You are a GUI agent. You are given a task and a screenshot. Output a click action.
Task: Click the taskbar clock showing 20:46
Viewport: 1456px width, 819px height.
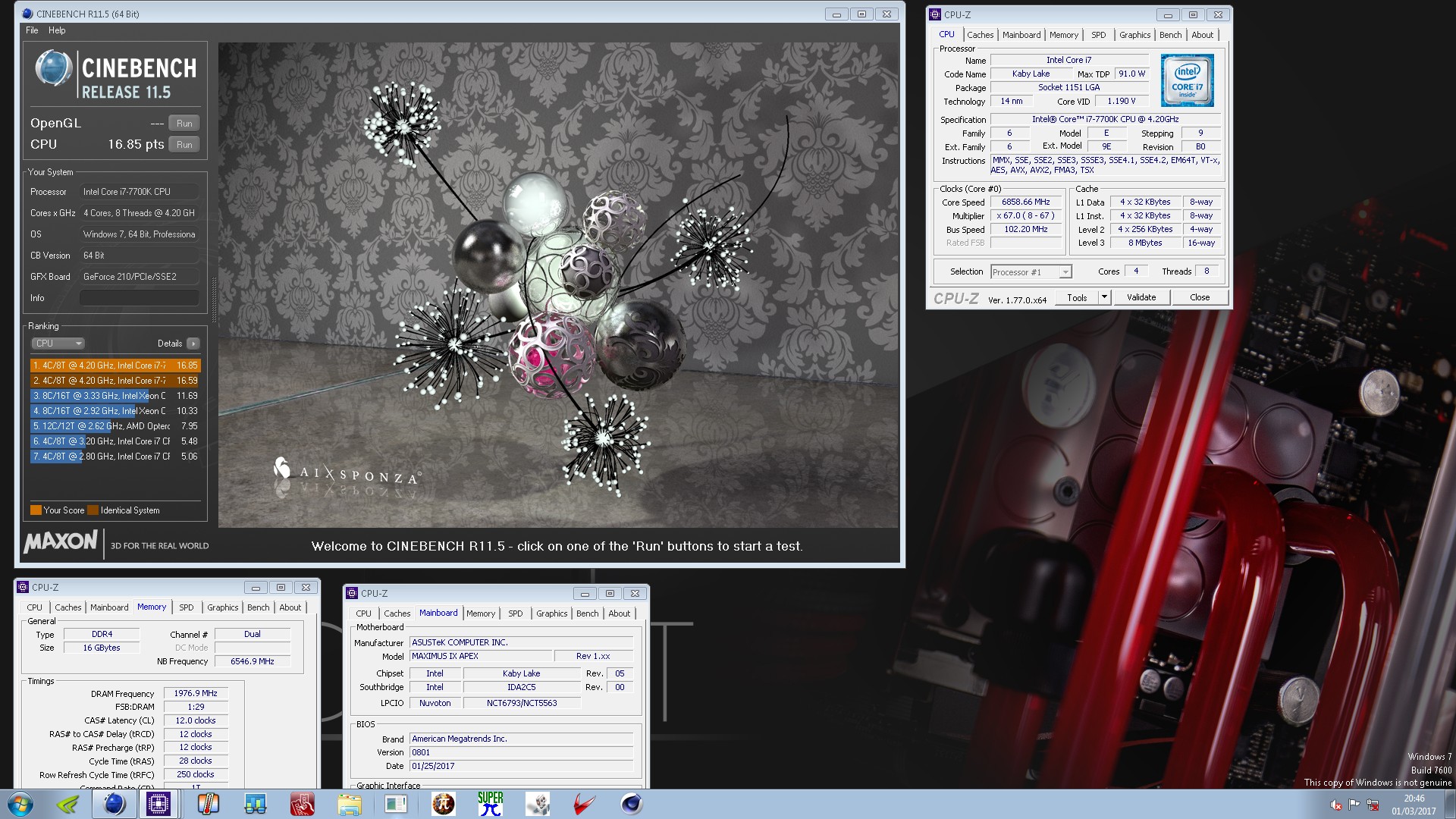pos(1414,805)
